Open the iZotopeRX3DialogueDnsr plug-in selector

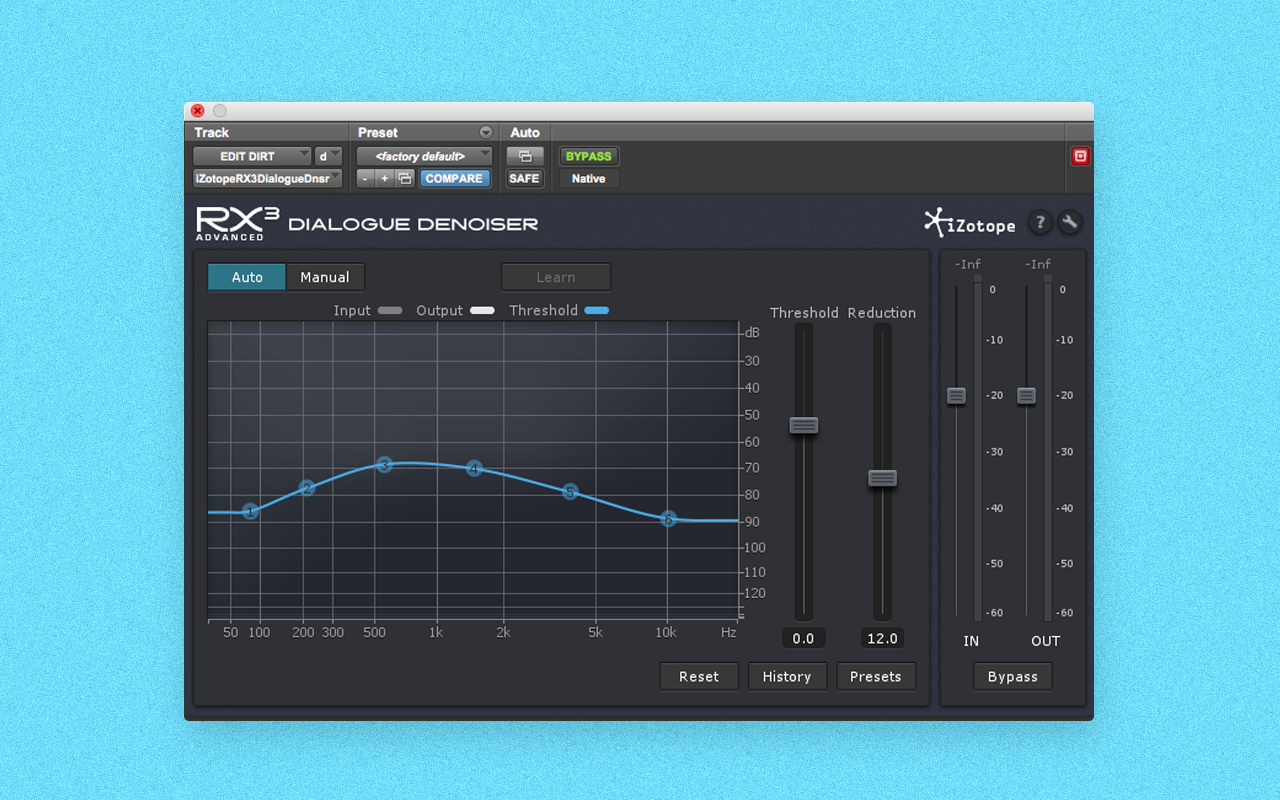click(267, 178)
